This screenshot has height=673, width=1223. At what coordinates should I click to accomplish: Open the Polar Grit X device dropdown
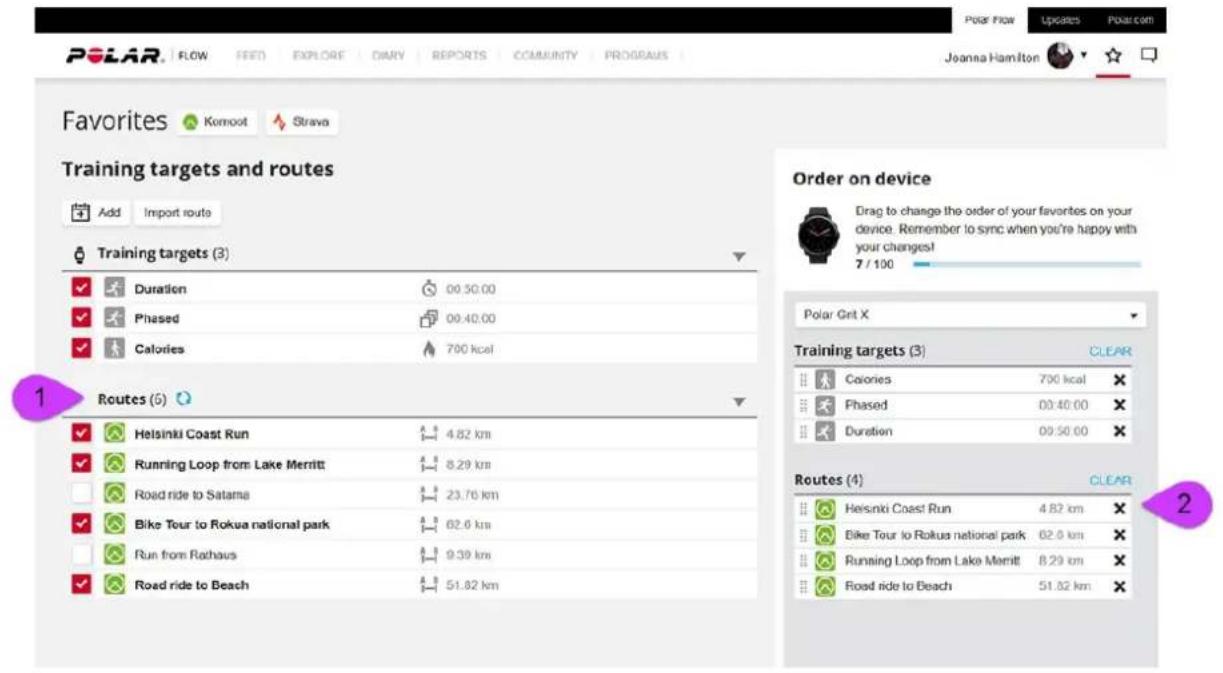click(x=970, y=315)
